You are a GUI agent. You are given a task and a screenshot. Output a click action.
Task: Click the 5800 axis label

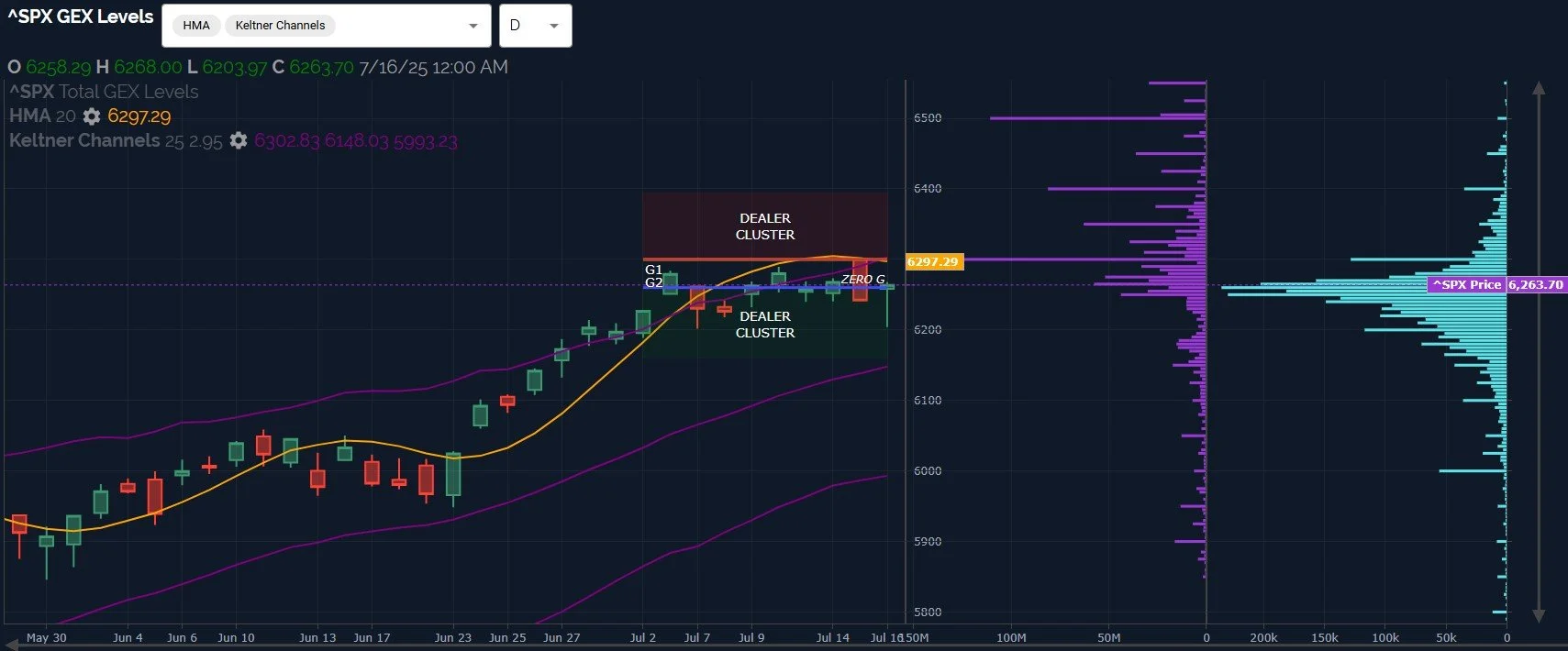click(x=928, y=612)
